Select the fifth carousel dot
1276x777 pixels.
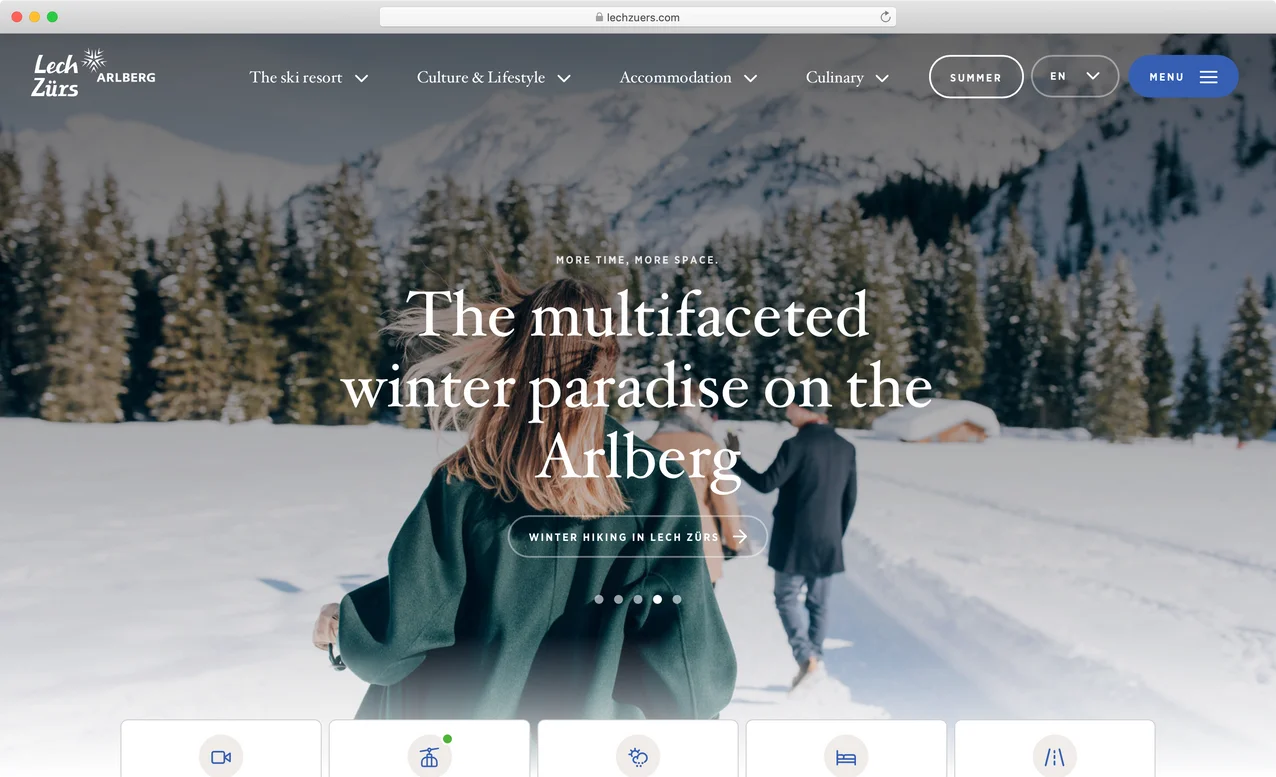pyautogui.click(x=677, y=599)
